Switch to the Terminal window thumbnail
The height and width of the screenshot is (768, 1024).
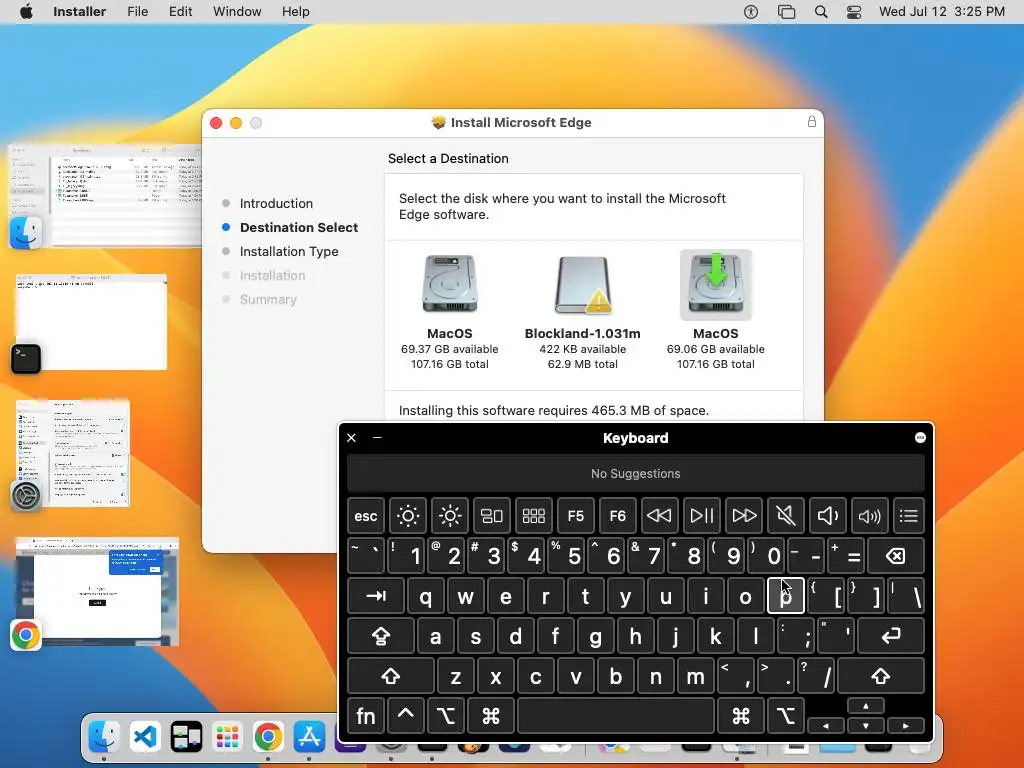click(90, 323)
